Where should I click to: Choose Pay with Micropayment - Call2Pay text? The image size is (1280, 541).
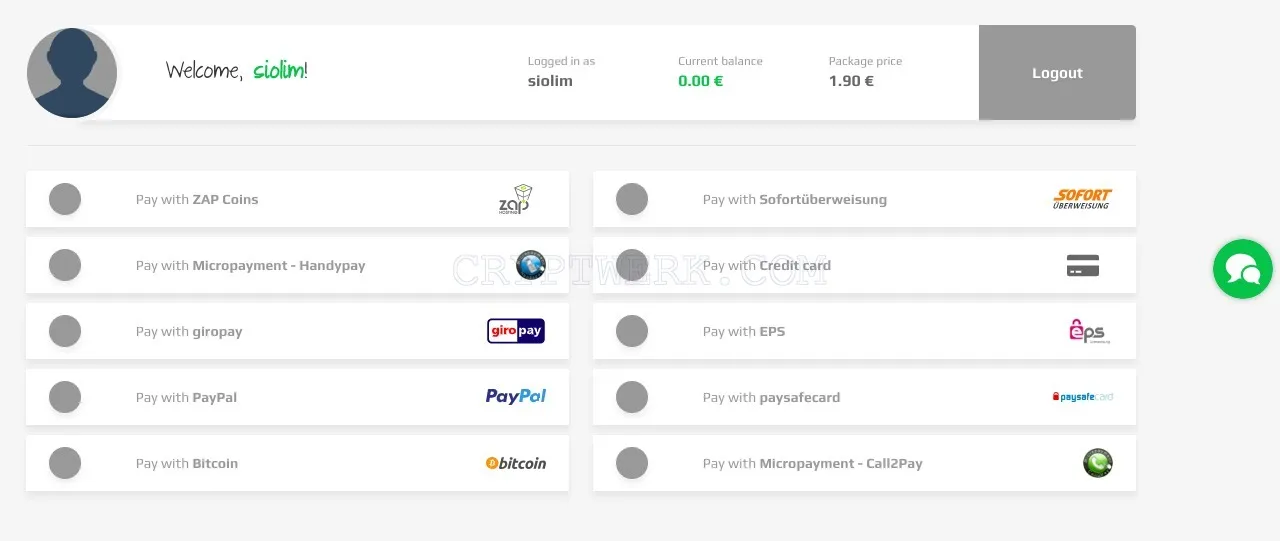pos(812,463)
